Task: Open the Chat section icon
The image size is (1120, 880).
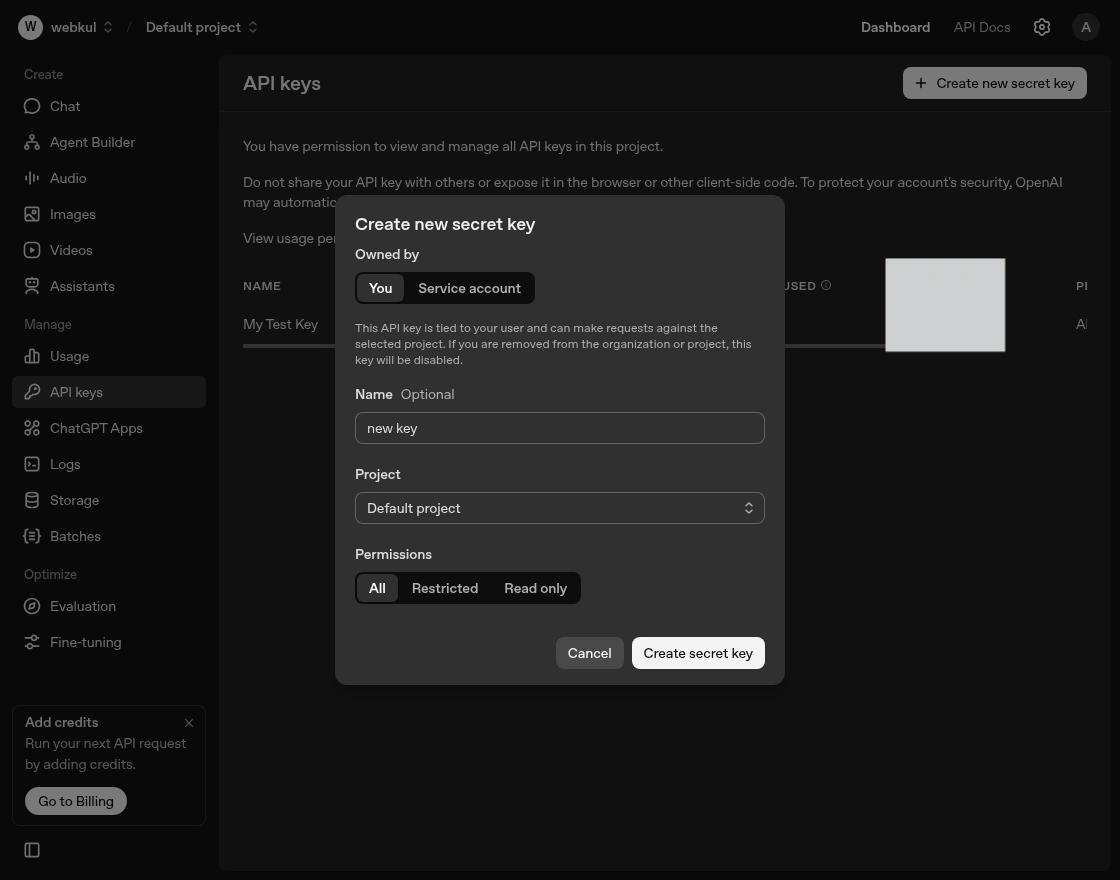Action: 32,106
